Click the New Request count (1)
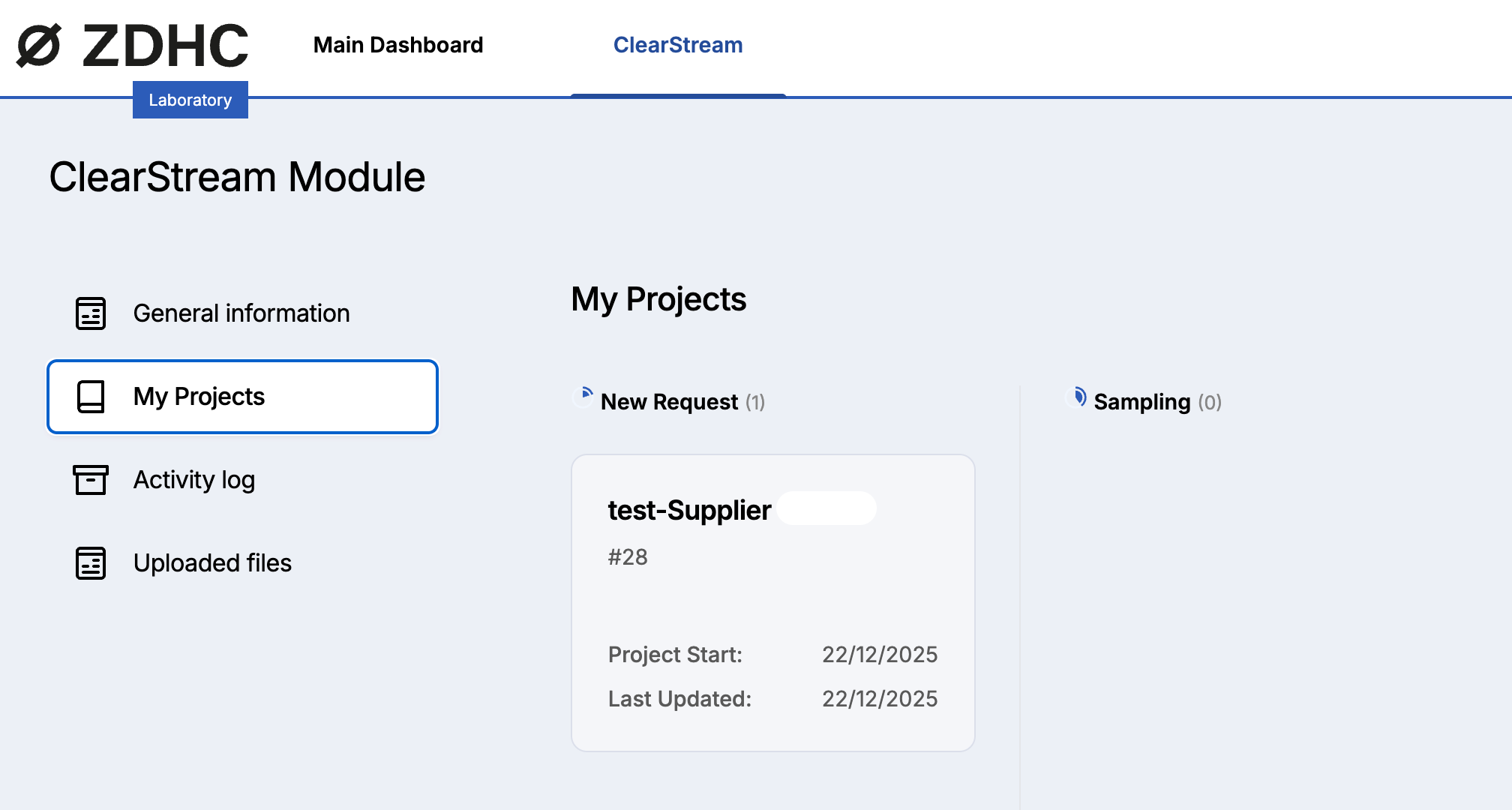This screenshot has width=1512, height=810. pyautogui.click(x=755, y=403)
